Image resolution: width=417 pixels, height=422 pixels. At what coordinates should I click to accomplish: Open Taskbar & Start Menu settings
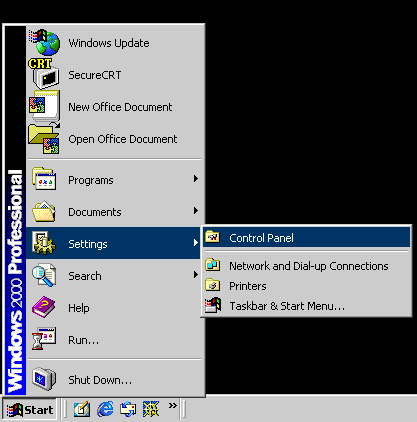tap(306, 306)
